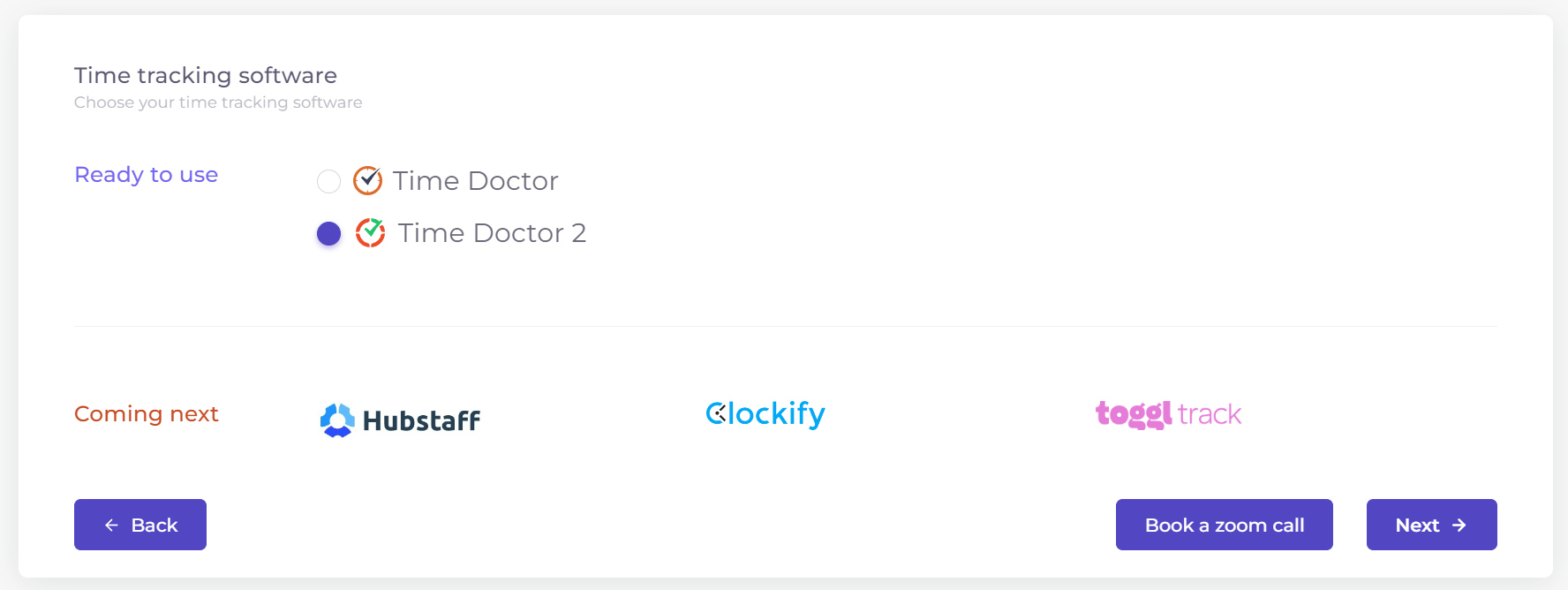The width and height of the screenshot is (1568, 590).
Task: Click the Choose your time tracking software subtitle
Action: pos(218,102)
